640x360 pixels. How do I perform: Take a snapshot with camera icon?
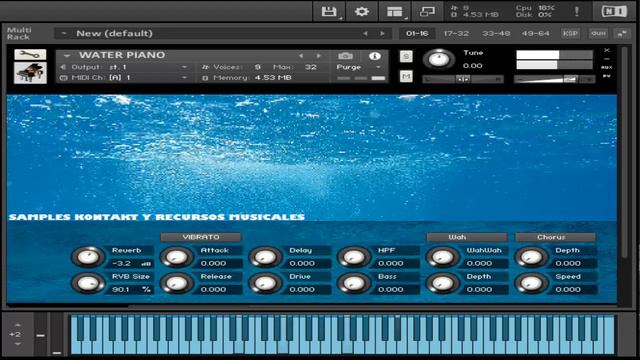[345, 56]
